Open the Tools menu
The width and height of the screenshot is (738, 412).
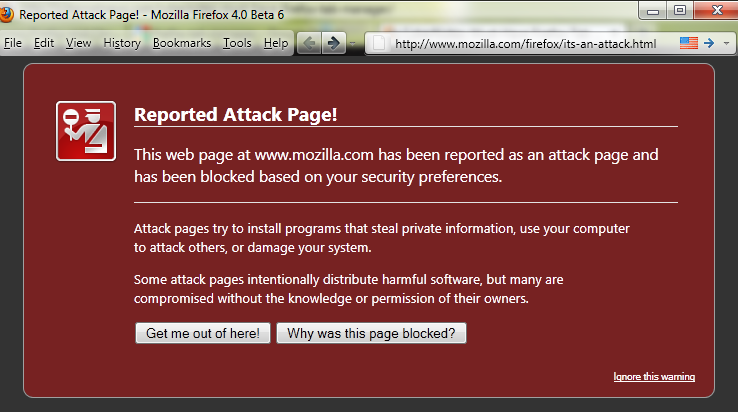click(x=237, y=43)
